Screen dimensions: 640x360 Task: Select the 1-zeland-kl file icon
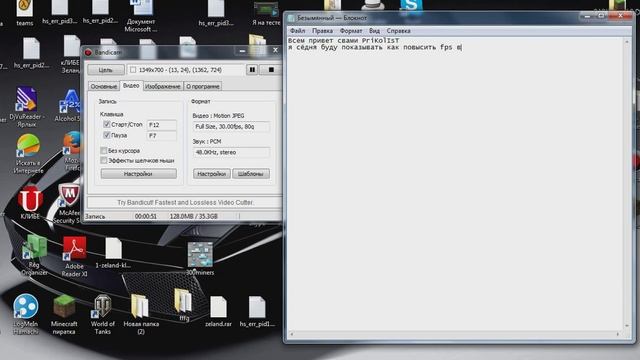(113, 253)
